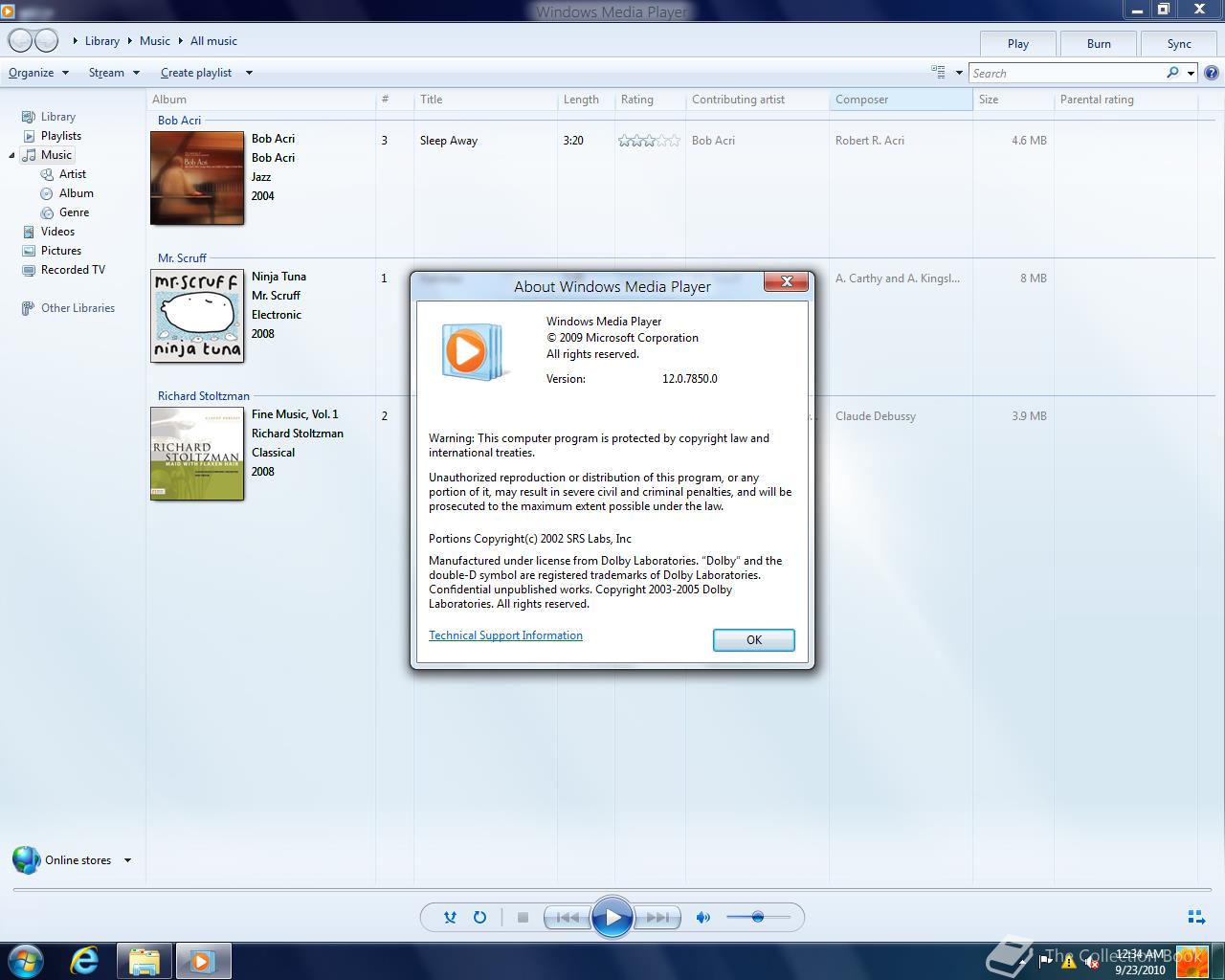The height and width of the screenshot is (980, 1225).
Task: Expand the Create playlist dropdown arrow
Action: tap(249, 73)
